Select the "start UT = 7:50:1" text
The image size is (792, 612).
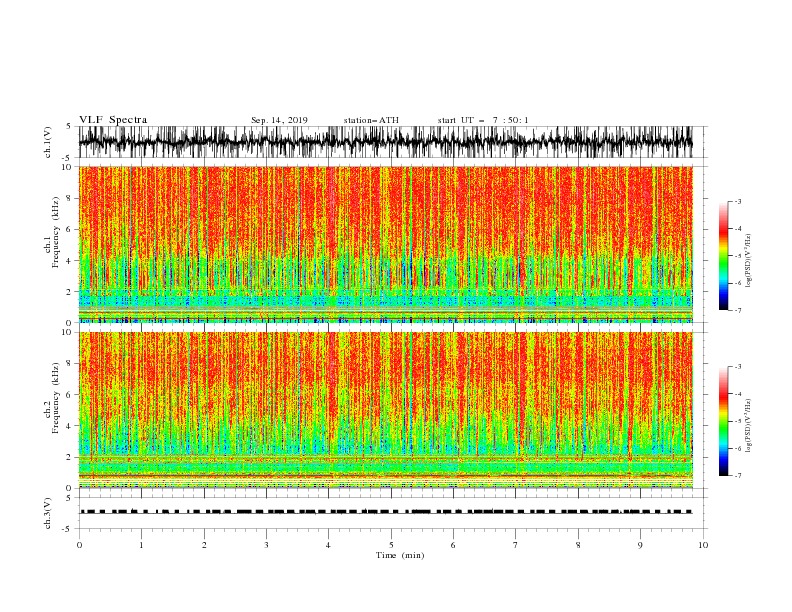click(483, 120)
